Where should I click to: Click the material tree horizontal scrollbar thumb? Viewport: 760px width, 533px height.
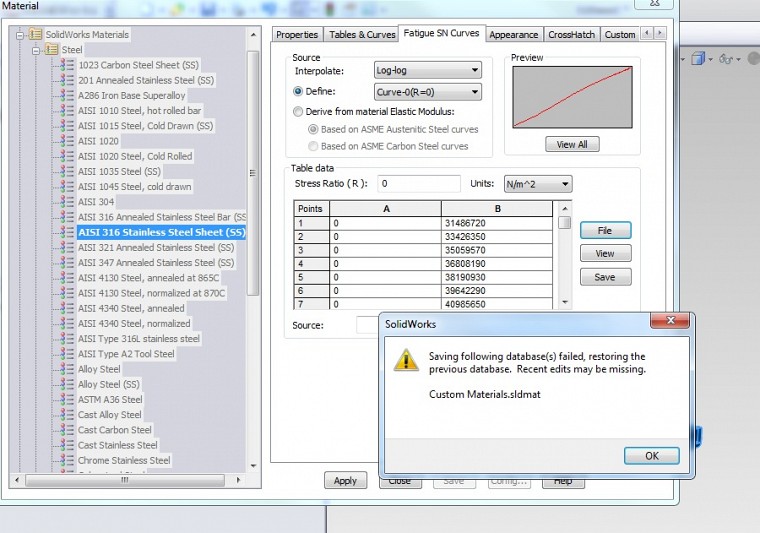pos(125,480)
